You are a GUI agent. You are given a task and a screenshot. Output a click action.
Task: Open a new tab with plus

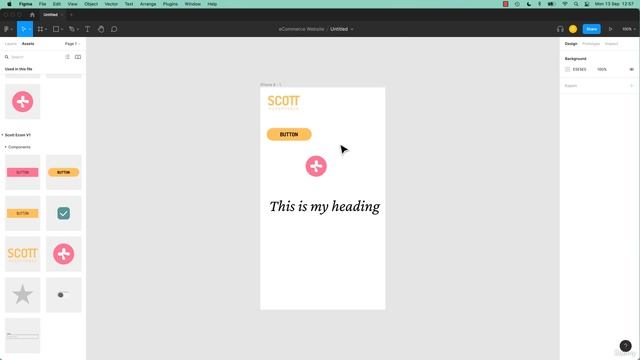[71, 15]
